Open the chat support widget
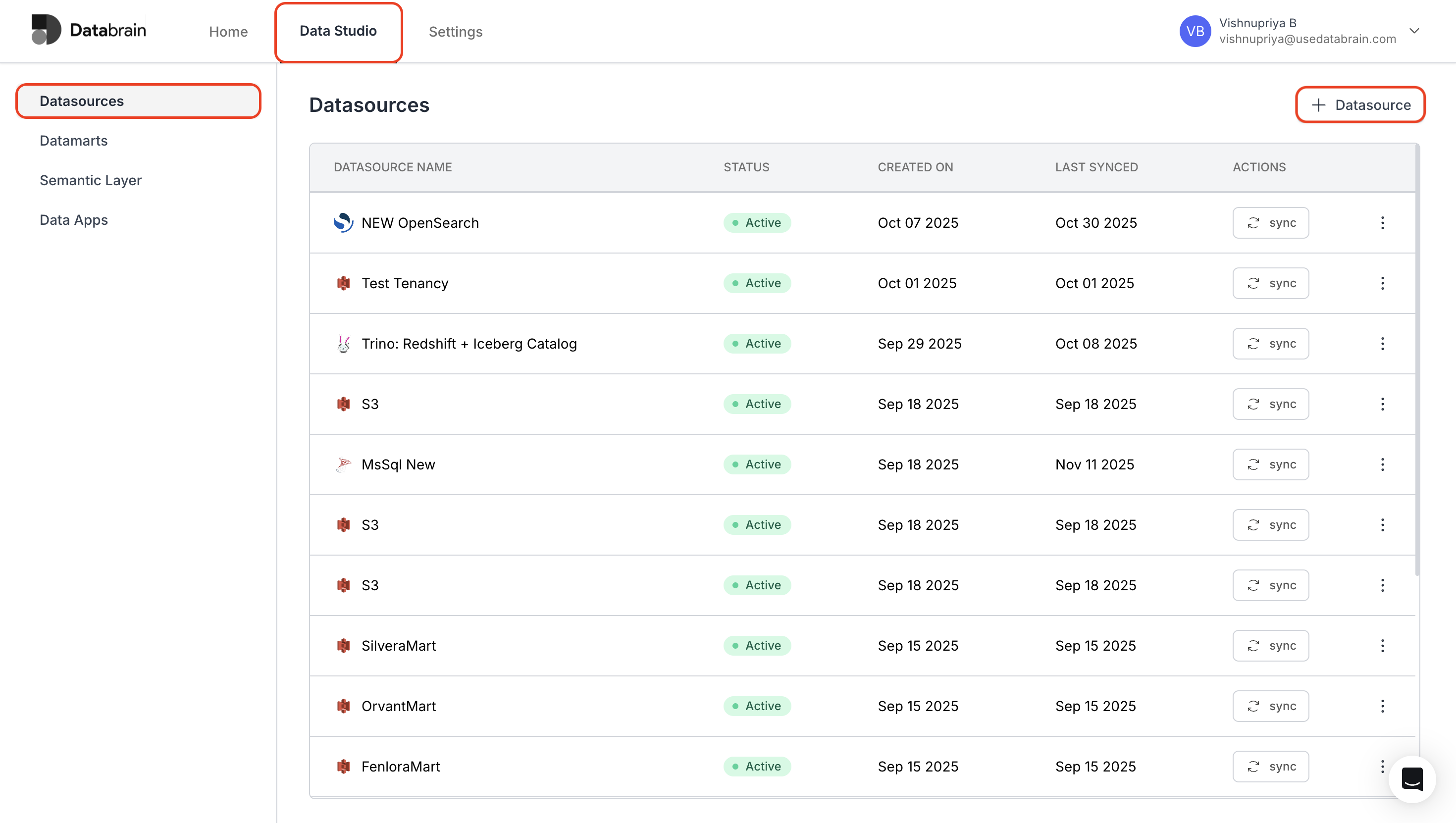The image size is (1456, 823). click(1411, 779)
